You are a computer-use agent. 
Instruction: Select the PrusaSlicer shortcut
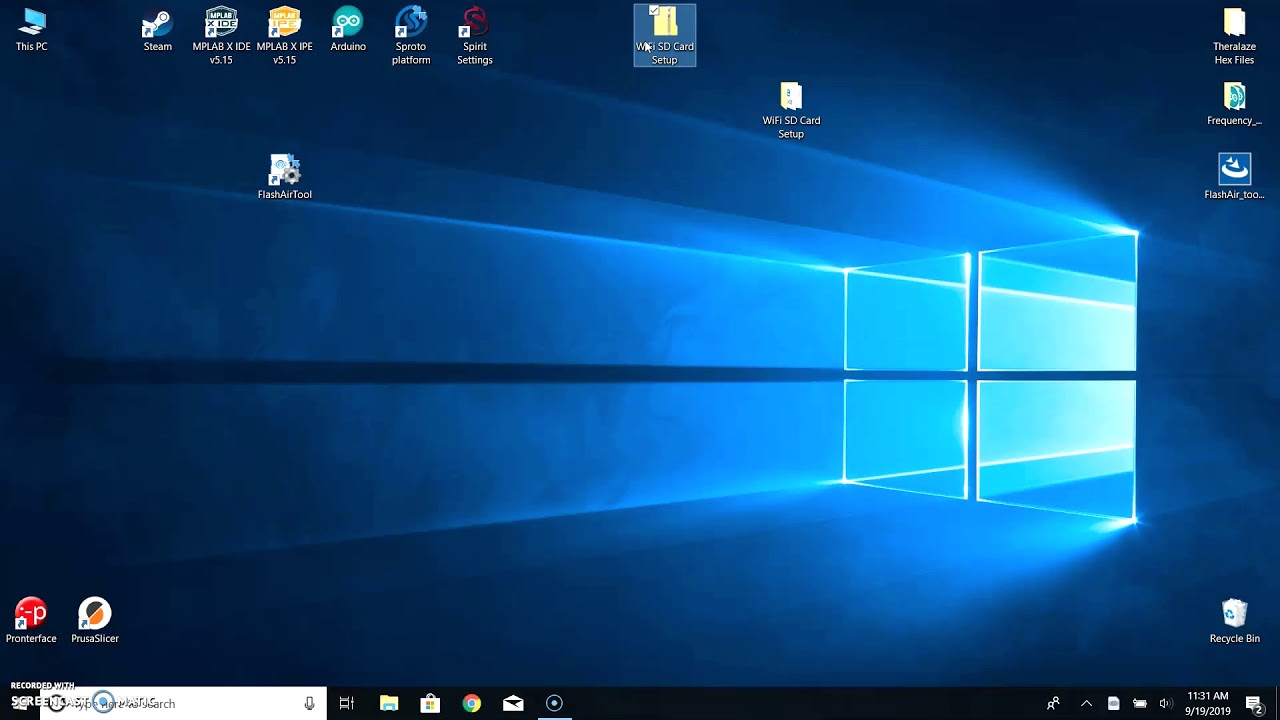[x=95, y=621]
